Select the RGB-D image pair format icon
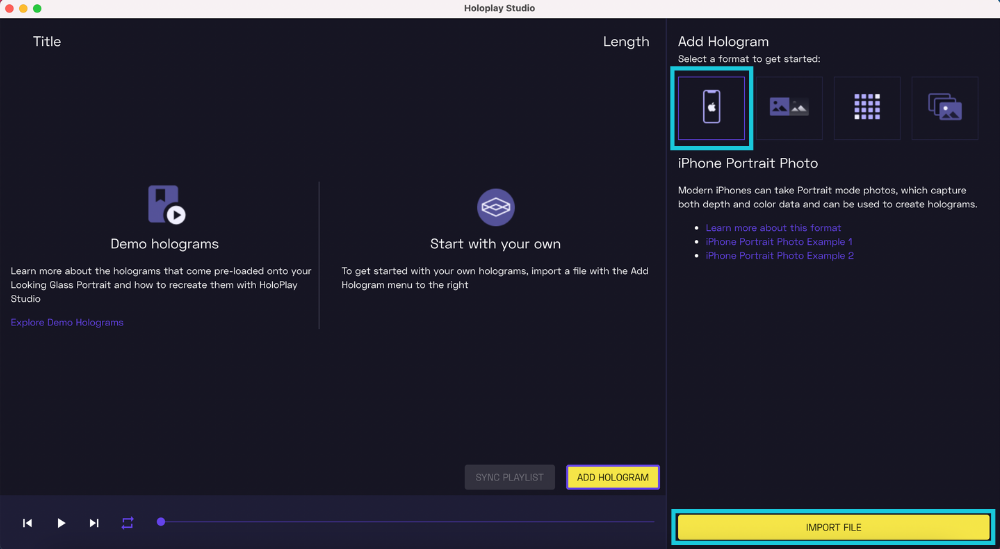Screen dimensions: 1000x549 coord(789,108)
